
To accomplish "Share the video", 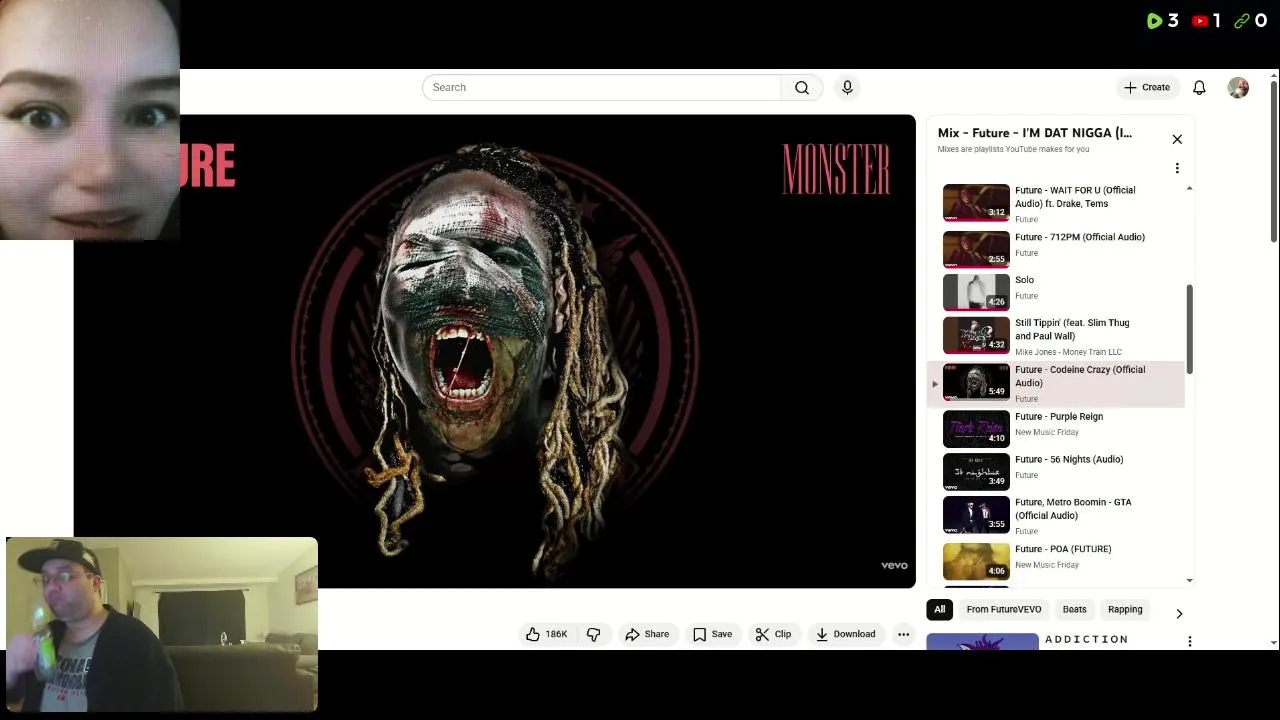I will 647,634.
